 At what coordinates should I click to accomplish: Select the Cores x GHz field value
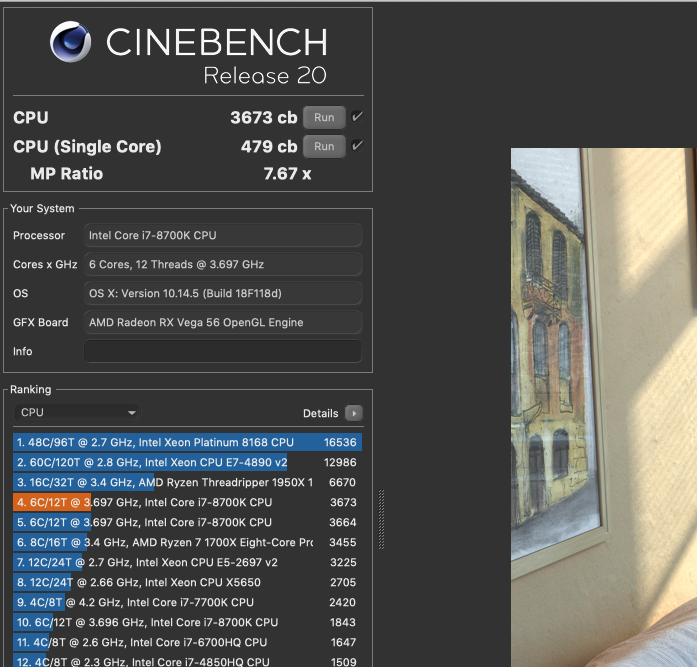pos(223,264)
